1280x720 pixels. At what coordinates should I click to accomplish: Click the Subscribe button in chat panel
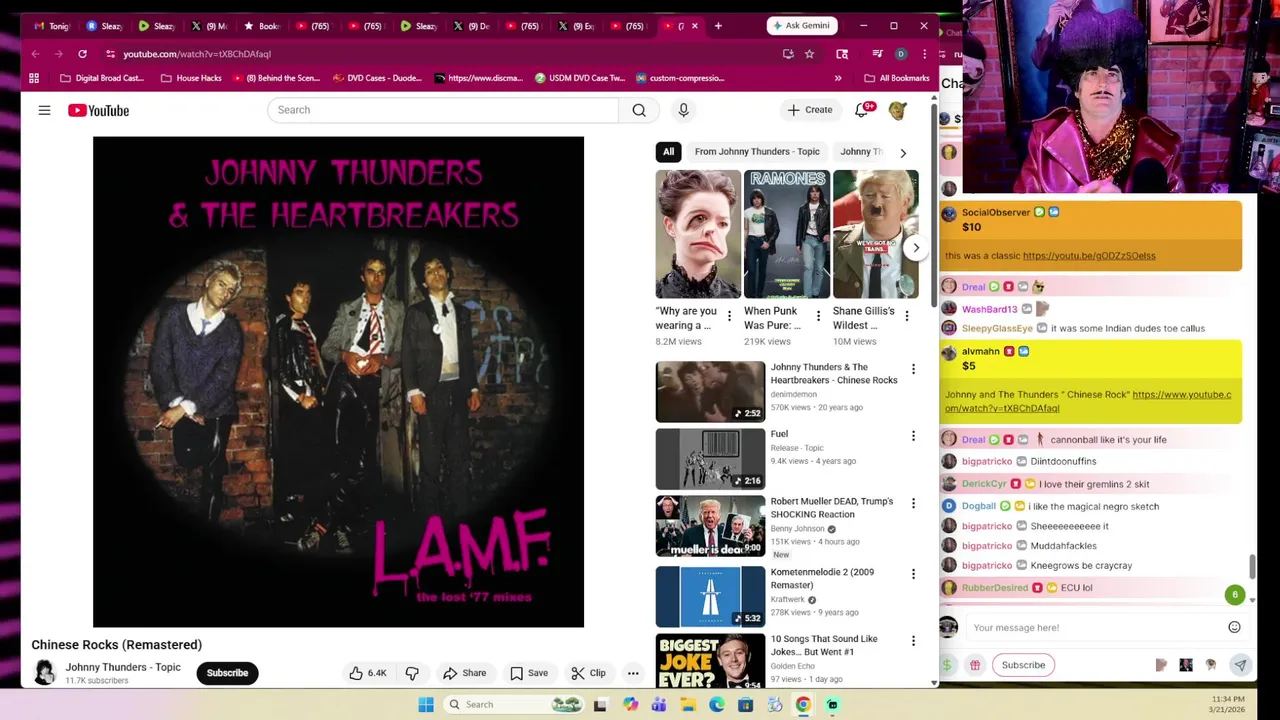point(1023,665)
